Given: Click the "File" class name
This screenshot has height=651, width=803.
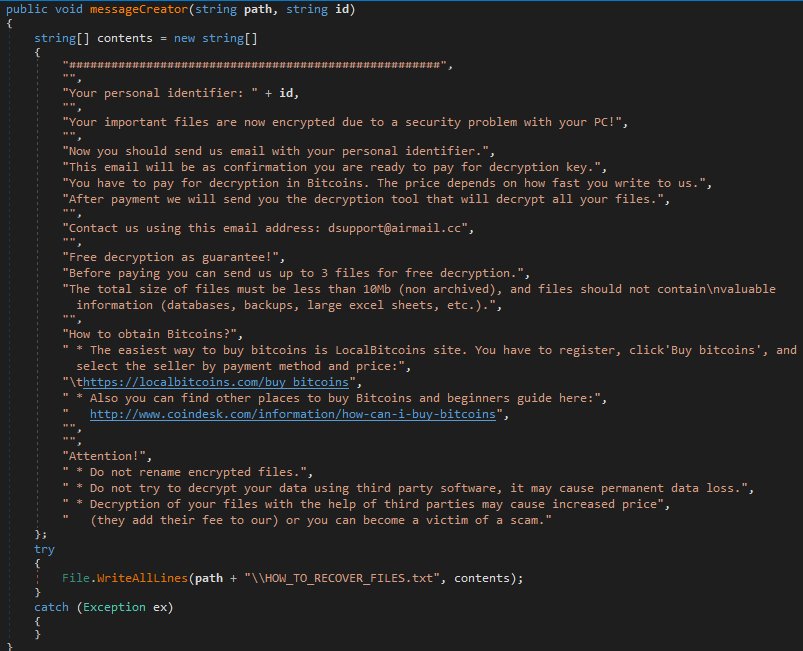Looking at the screenshot, I should click(x=76, y=578).
